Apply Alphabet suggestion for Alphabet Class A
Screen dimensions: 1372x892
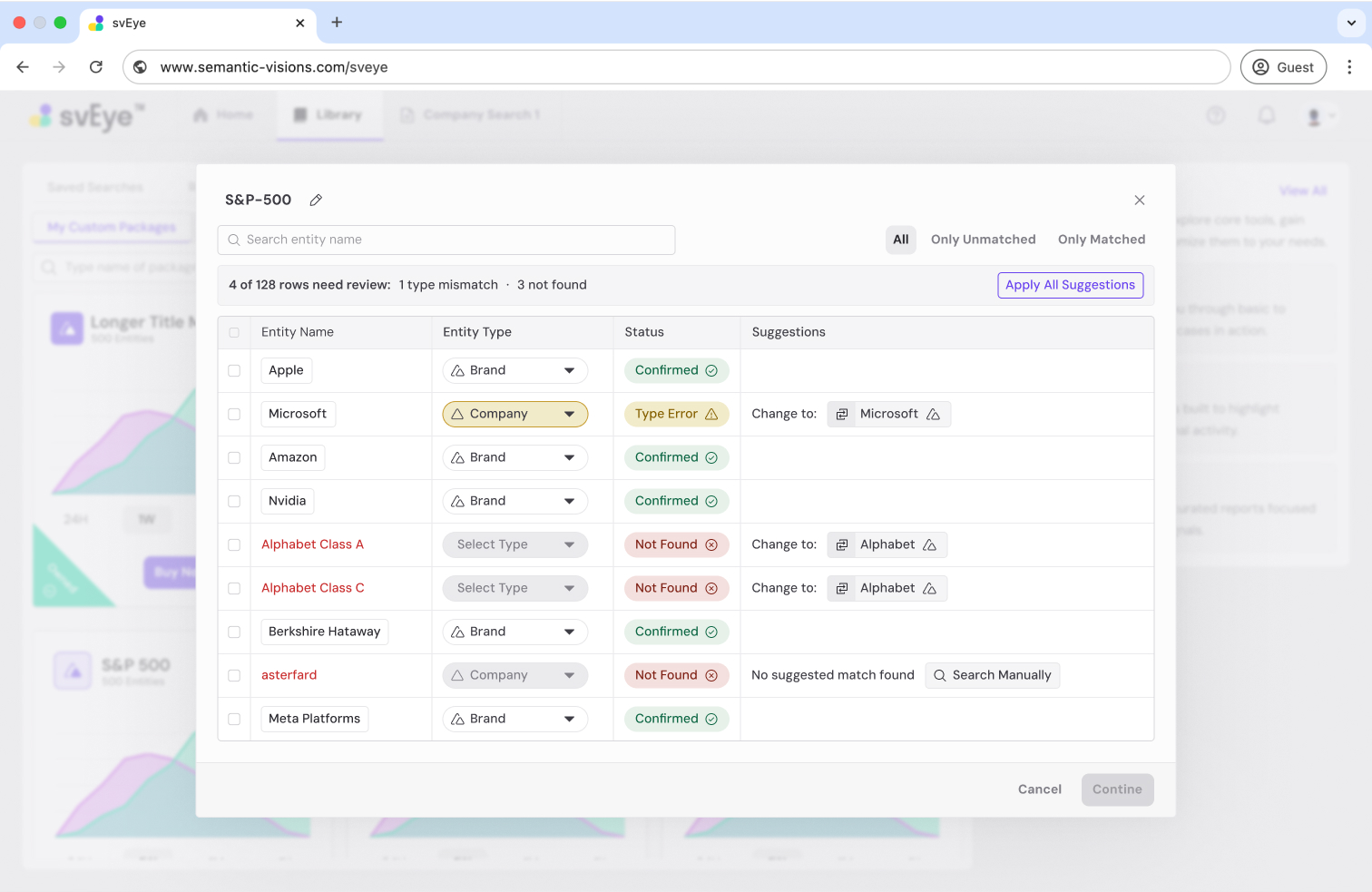pos(887,544)
